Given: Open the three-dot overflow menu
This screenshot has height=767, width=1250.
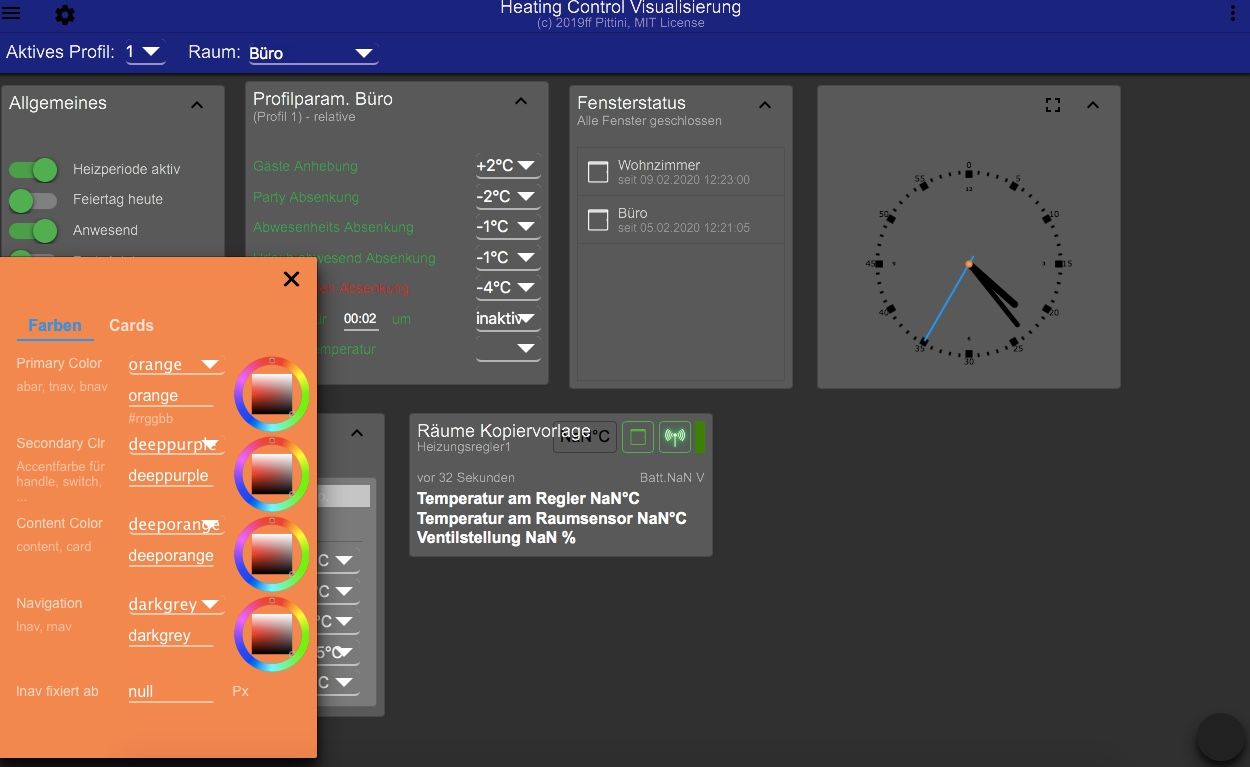Looking at the screenshot, I should tap(1232, 13).
